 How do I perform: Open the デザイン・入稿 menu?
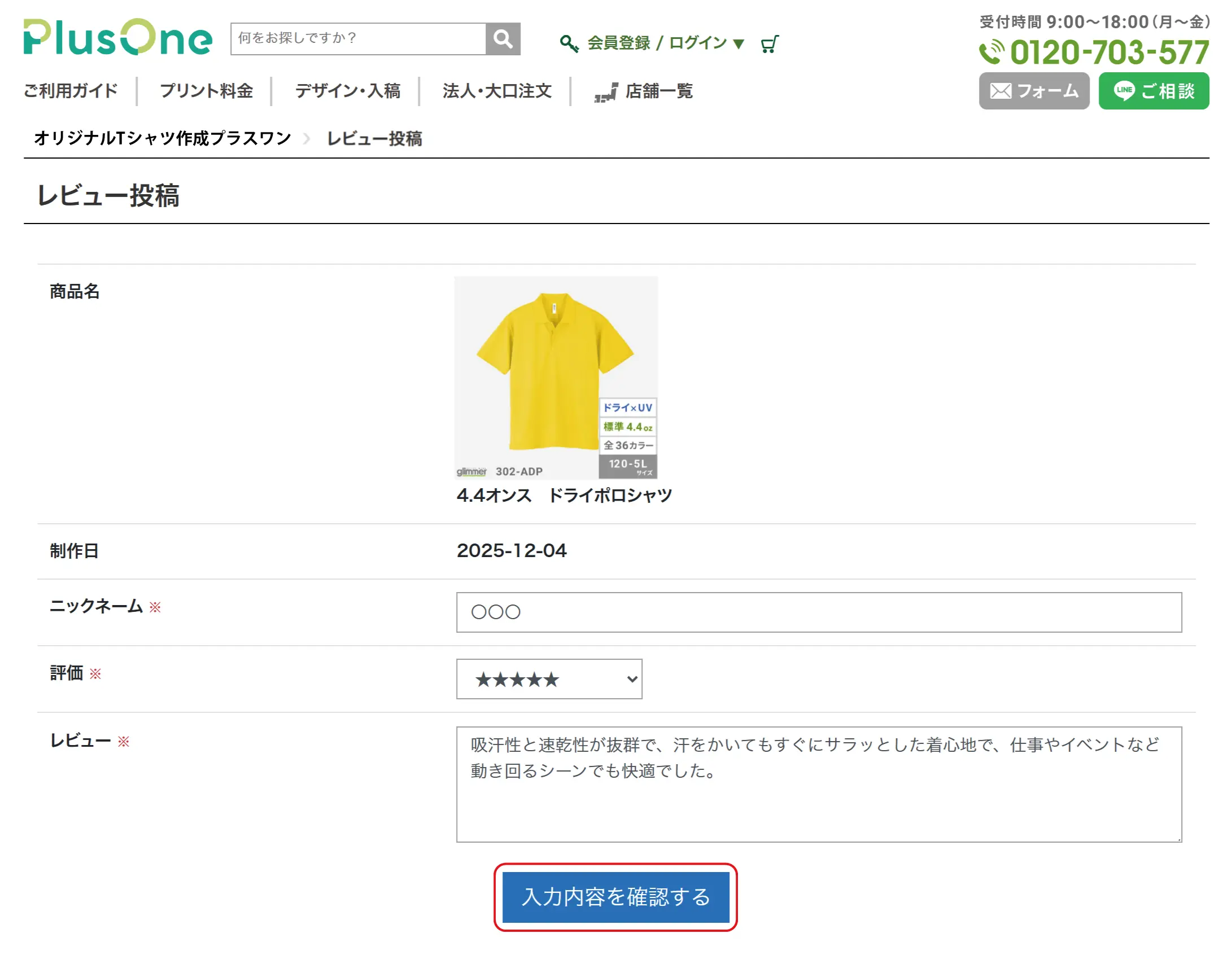[x=347, y=91]
